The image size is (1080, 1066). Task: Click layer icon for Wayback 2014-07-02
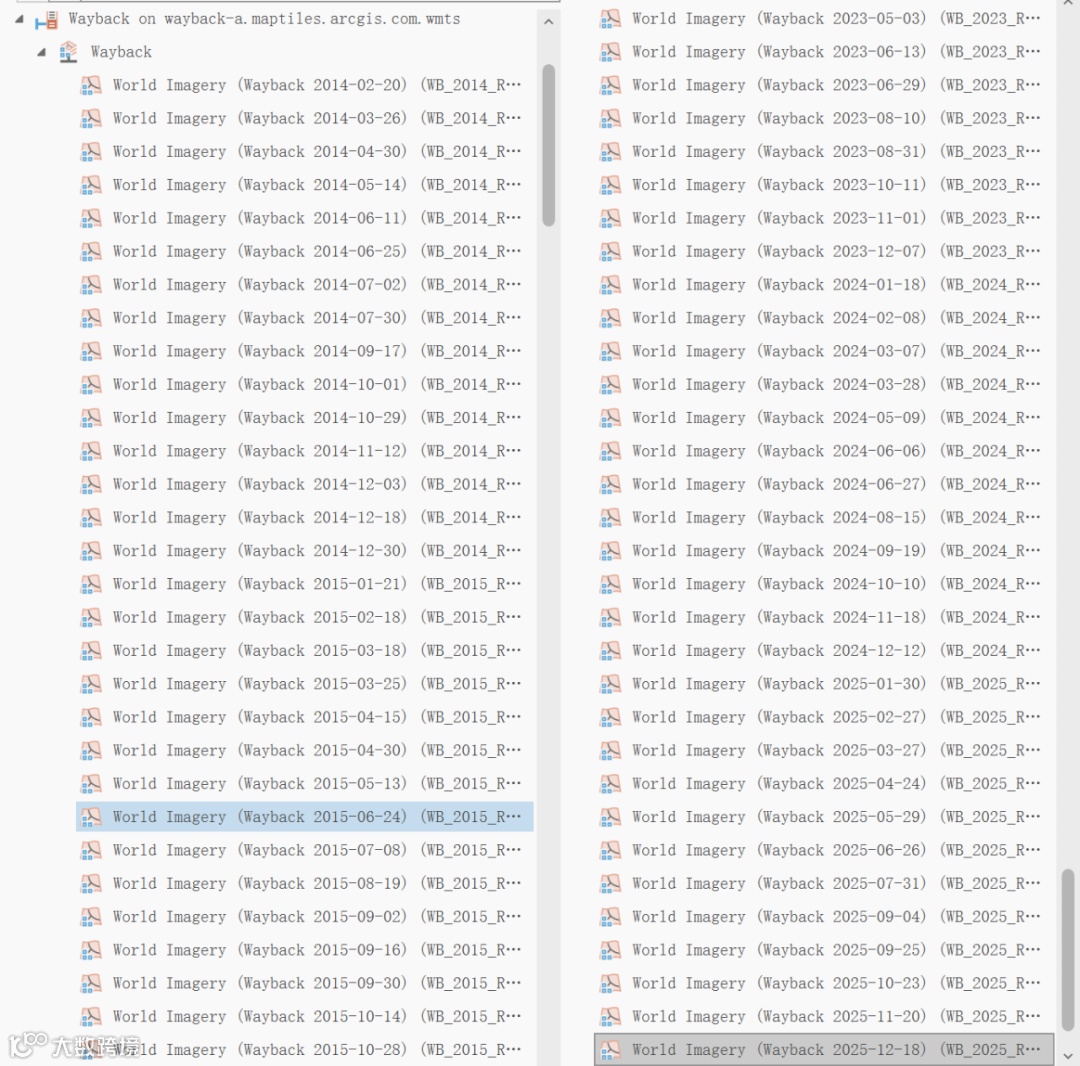point(91,285)
